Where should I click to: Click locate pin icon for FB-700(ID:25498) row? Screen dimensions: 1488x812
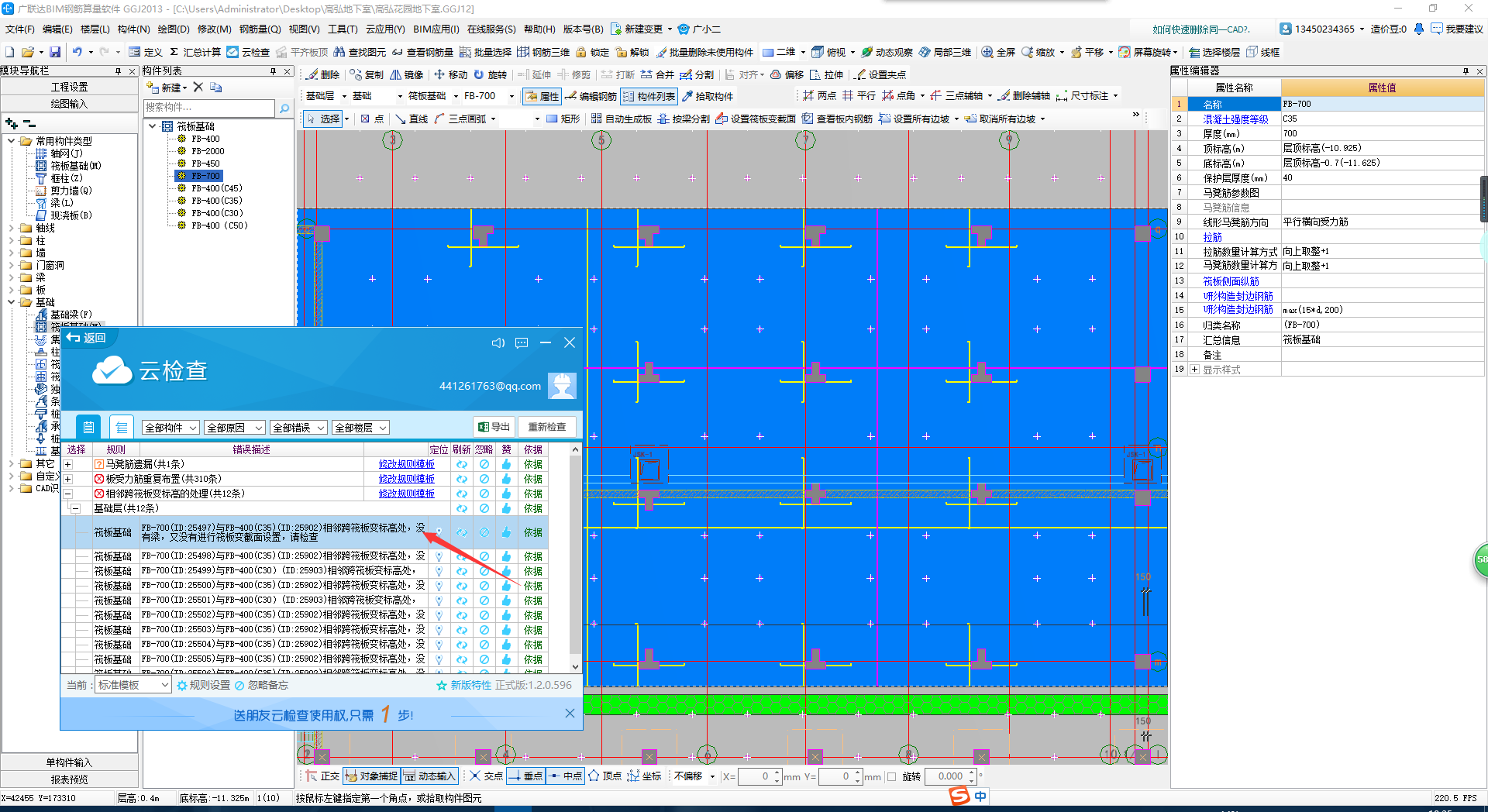click(439, 556)
